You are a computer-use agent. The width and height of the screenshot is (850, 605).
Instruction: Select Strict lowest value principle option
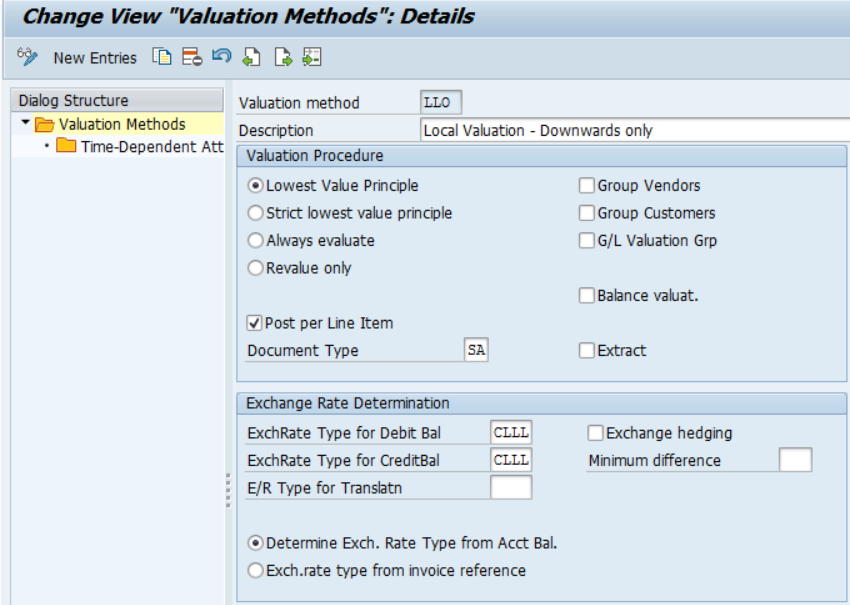pos(256,213)
